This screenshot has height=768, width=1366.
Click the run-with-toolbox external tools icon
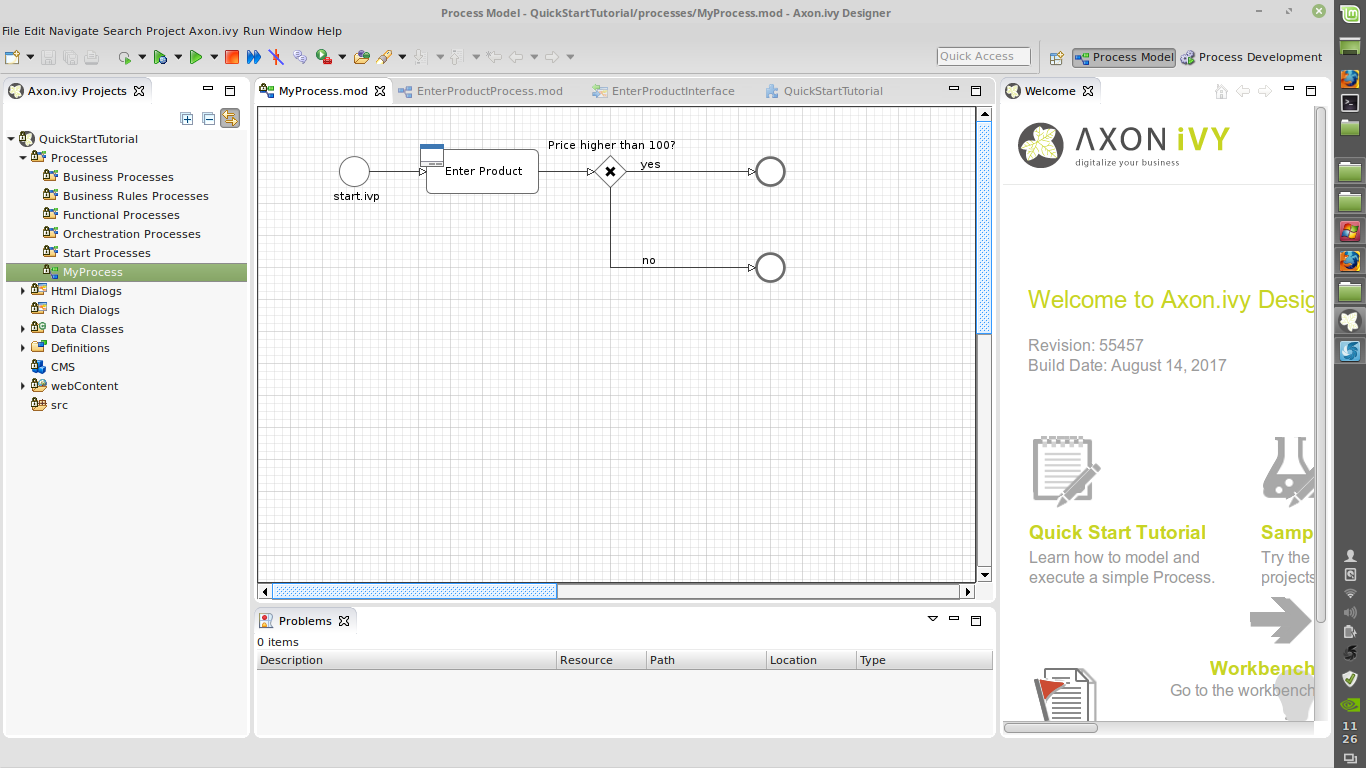click(324, 57)
